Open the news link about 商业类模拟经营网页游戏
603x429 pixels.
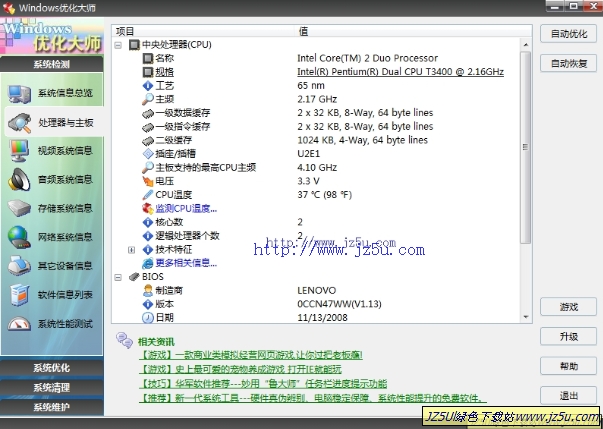point(251,355)
